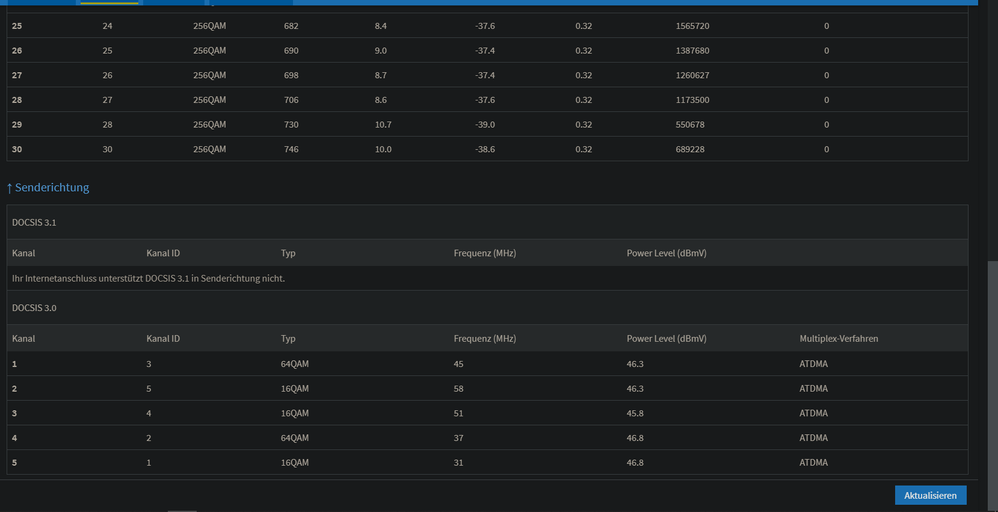Click Power Level header in DOCSIS 3.1 table

coord(666,253)
